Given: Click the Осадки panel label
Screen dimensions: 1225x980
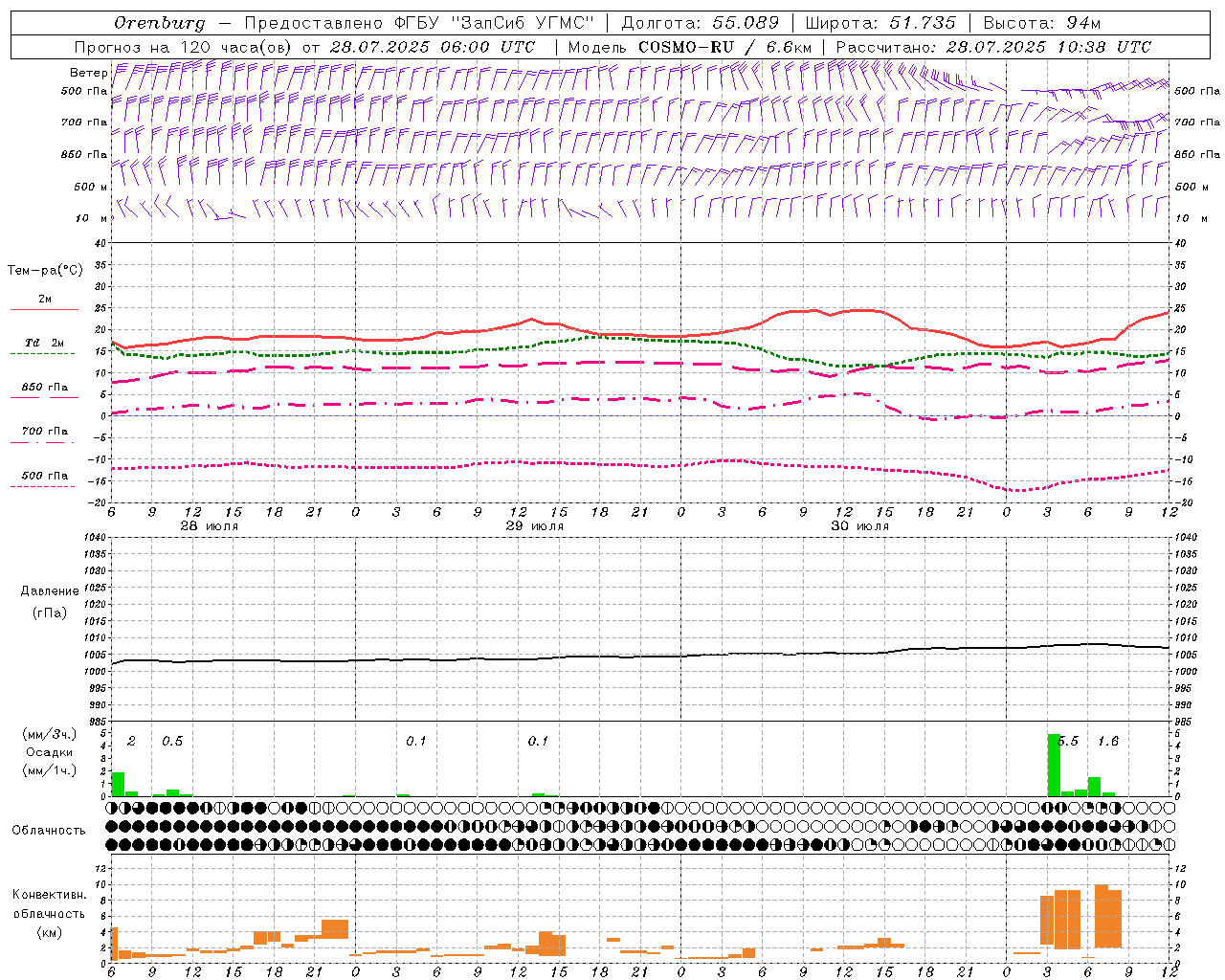Looking at the screenshot, I should coord(49,752).
